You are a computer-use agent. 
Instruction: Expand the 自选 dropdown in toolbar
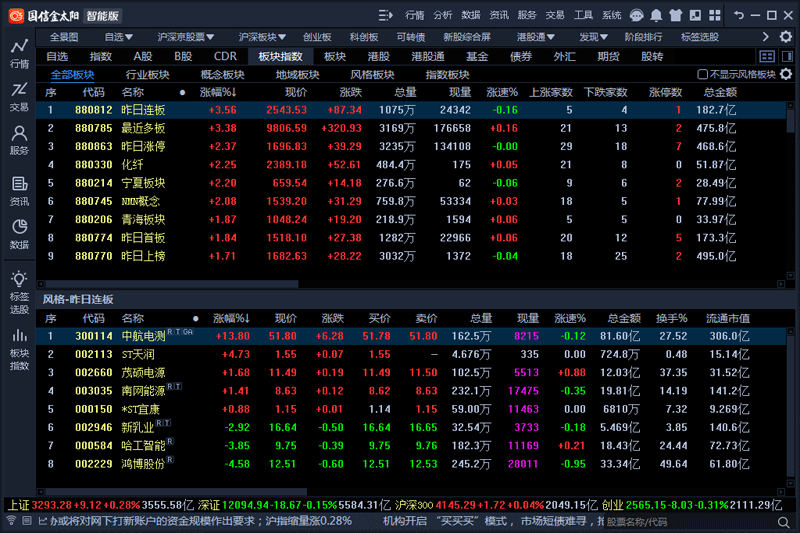coord(119,37)
